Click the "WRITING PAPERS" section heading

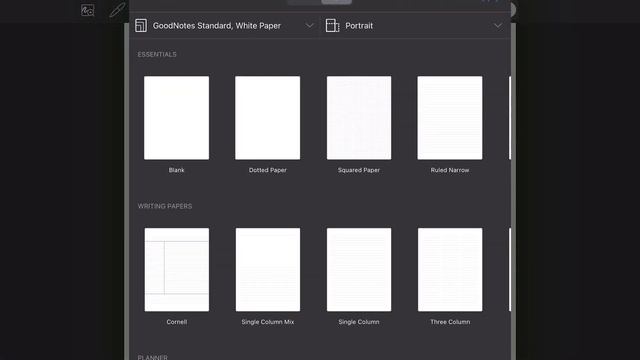click(x=165, y=206)
